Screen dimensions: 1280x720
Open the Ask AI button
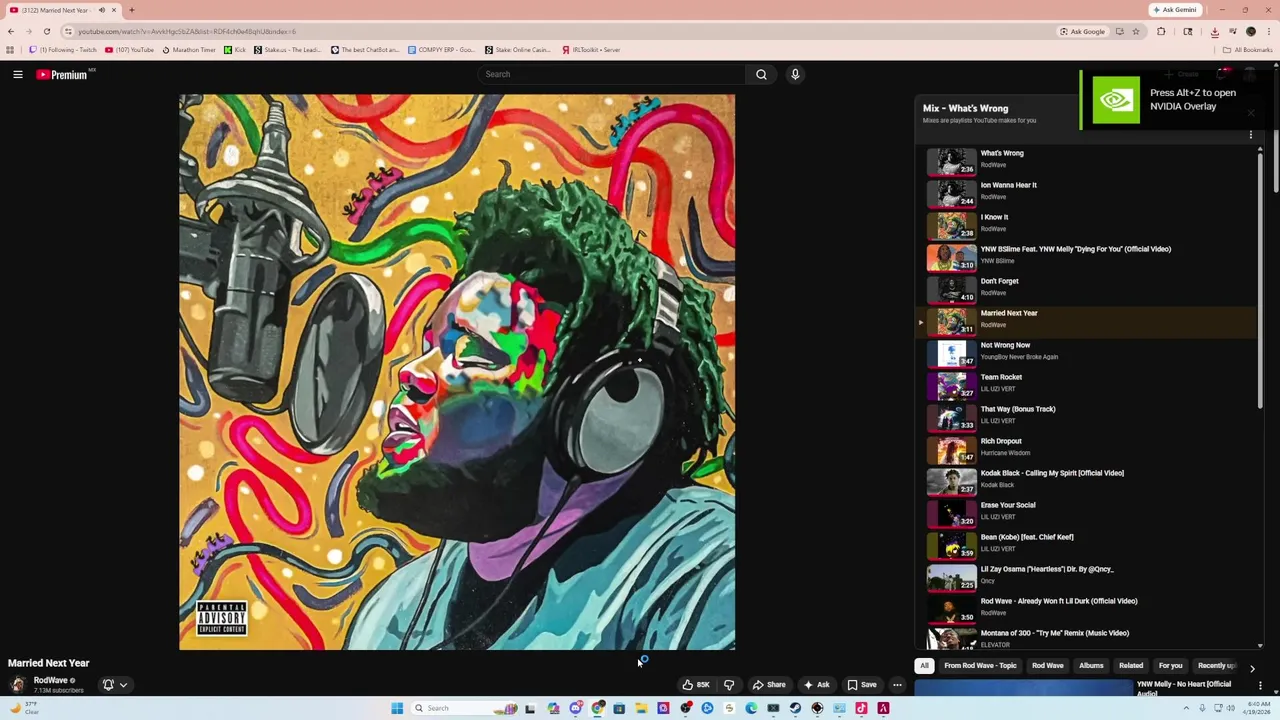[x=816, y=685]
